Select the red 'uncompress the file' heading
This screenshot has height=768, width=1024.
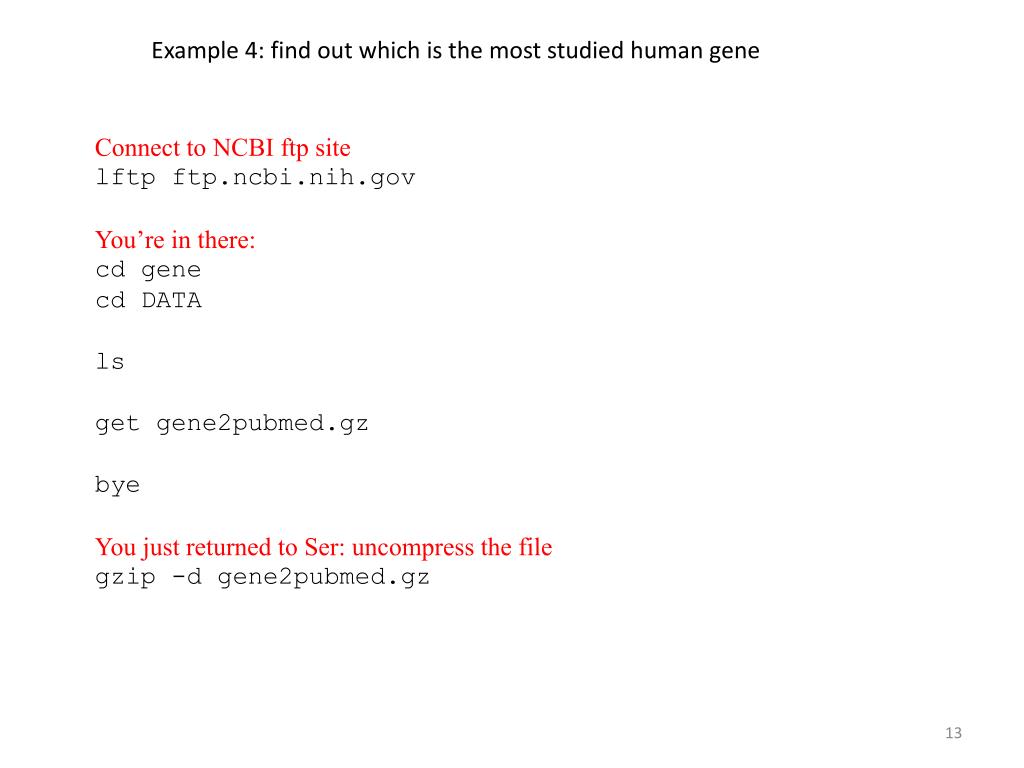(452, 547)
